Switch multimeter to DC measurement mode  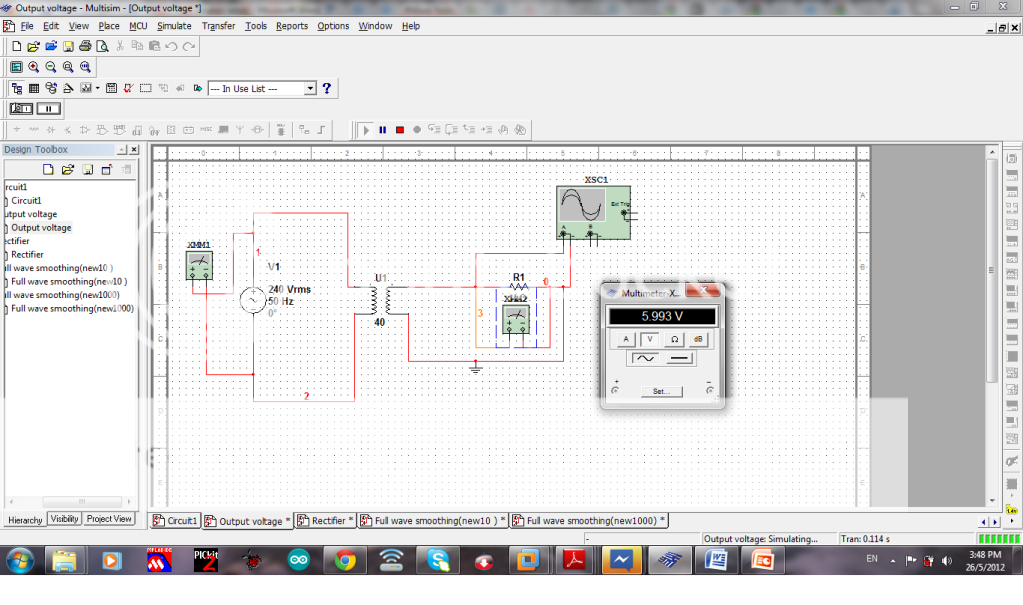point(678,358)
